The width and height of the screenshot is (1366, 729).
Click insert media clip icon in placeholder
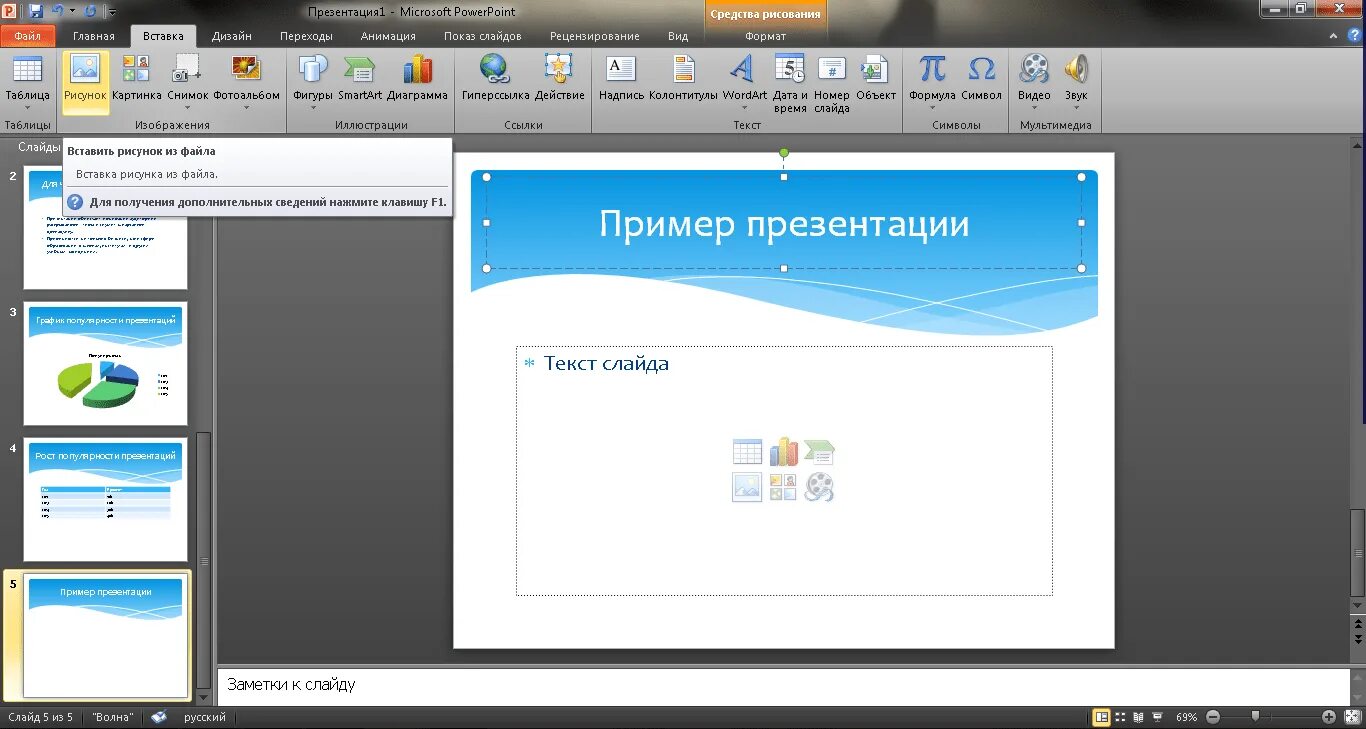pos(819,487)
